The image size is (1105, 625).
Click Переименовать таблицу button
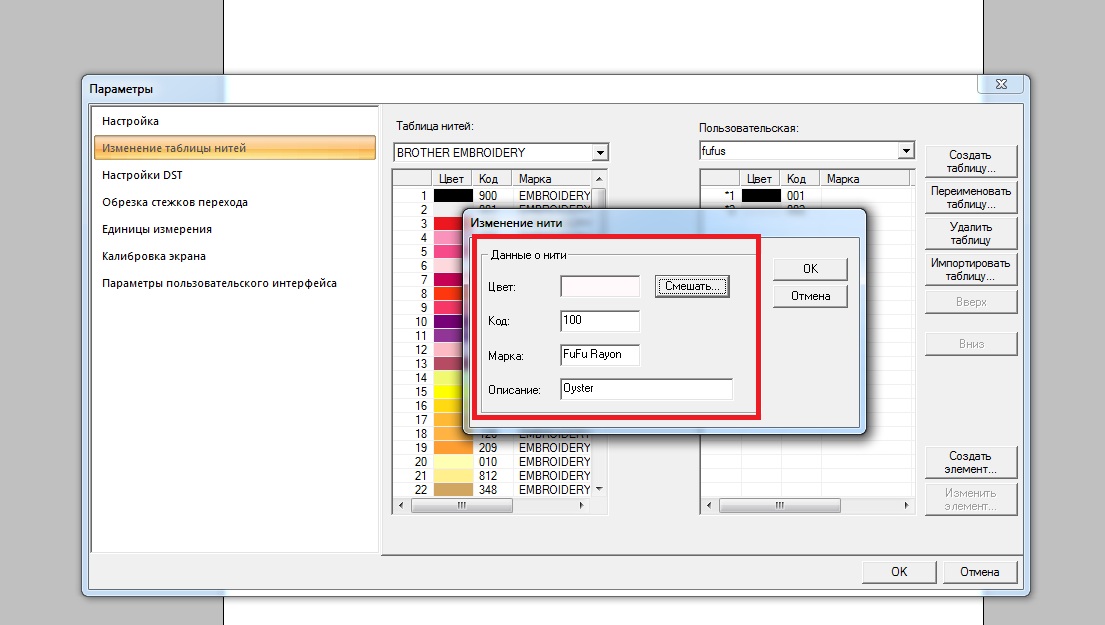point(970,197)
